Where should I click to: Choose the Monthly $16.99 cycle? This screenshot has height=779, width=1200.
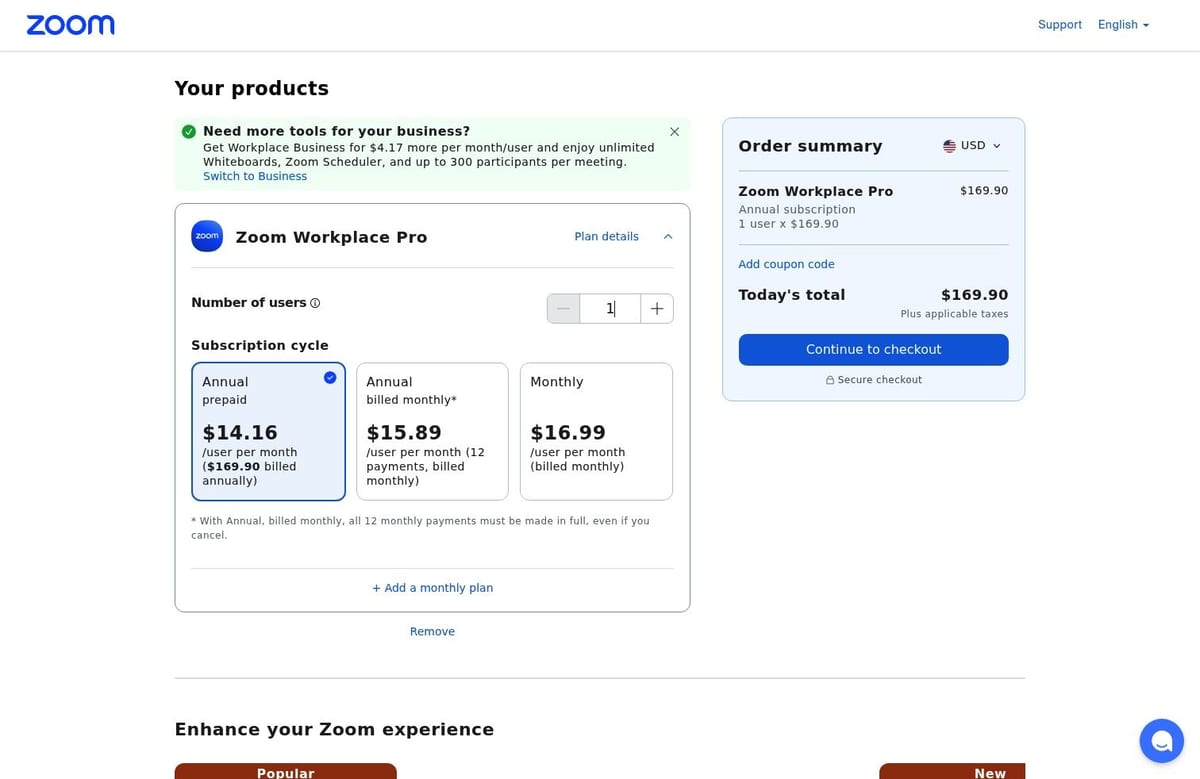(x=596, y=431)
